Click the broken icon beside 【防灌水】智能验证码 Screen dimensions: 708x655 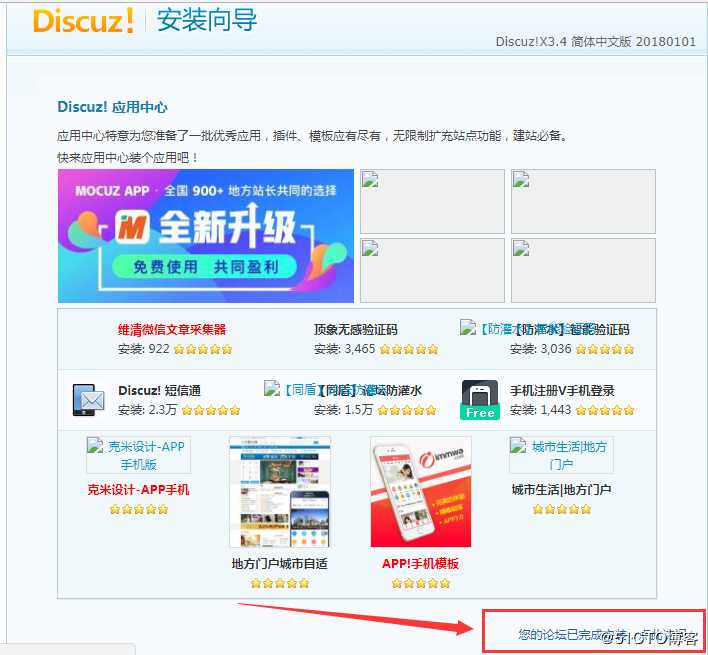468,327
